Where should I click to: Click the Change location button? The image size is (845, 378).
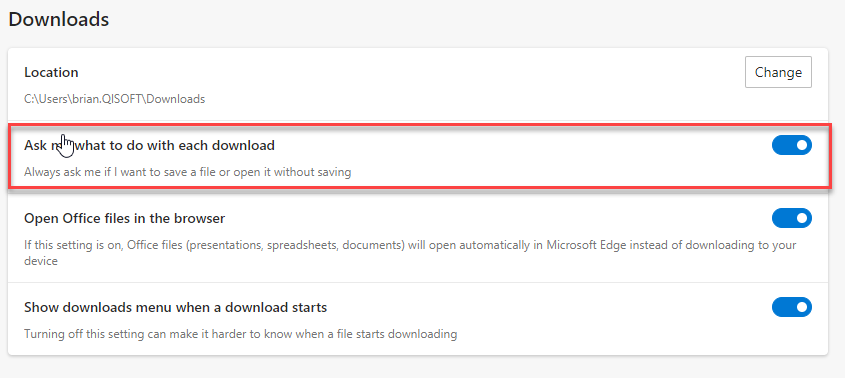click(x=778, y=72)
